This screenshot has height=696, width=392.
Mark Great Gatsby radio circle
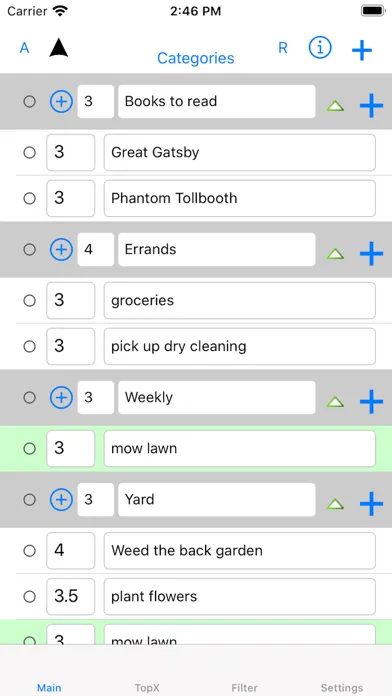[29, 153]
